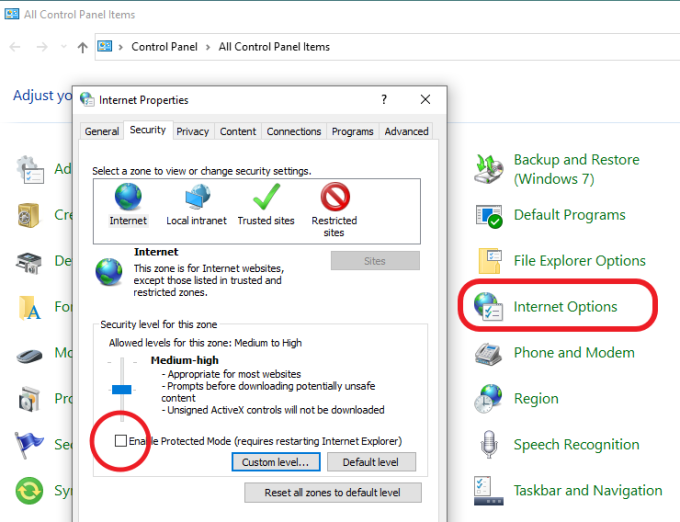Select the Internet zone globe icon
Image resolution: width=680 pixels, height=522 pixels.
pyautogui.click(x=128, y=196)
